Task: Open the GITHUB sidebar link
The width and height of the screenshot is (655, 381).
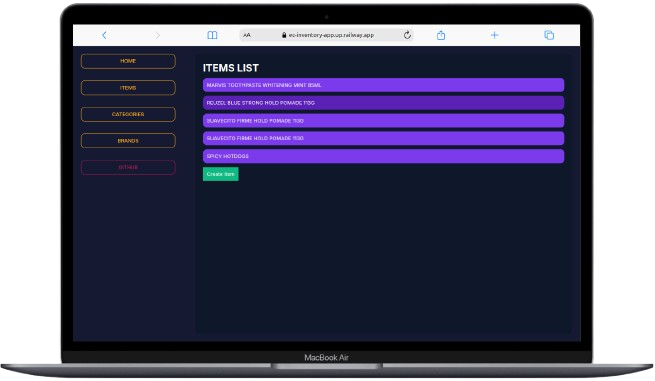Action: (x=128, y=167)
